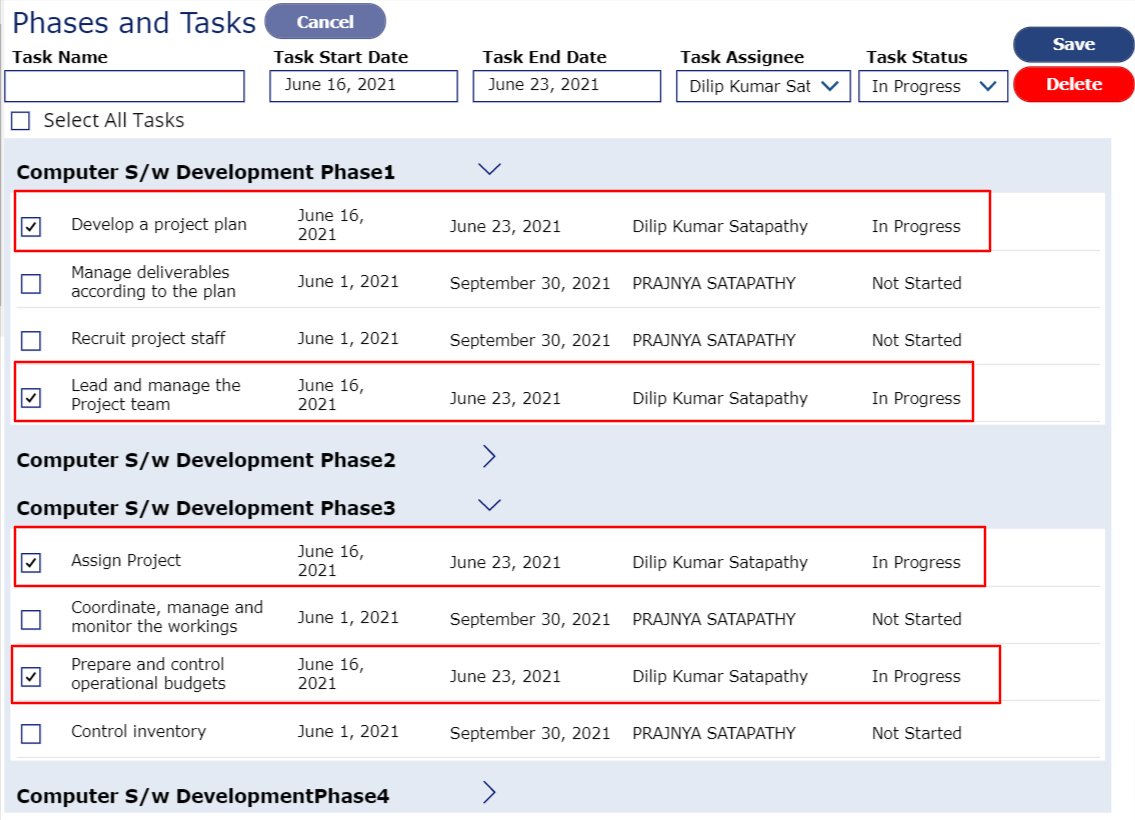The image size is (1135, 820).
Task: Check the Recruit project staff task
Action: point(31,340)
